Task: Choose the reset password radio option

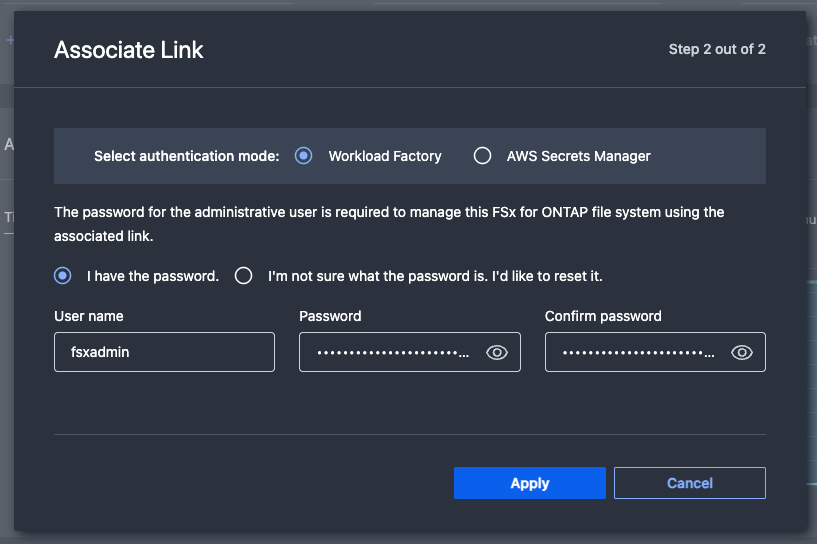Action: [243, 276]
